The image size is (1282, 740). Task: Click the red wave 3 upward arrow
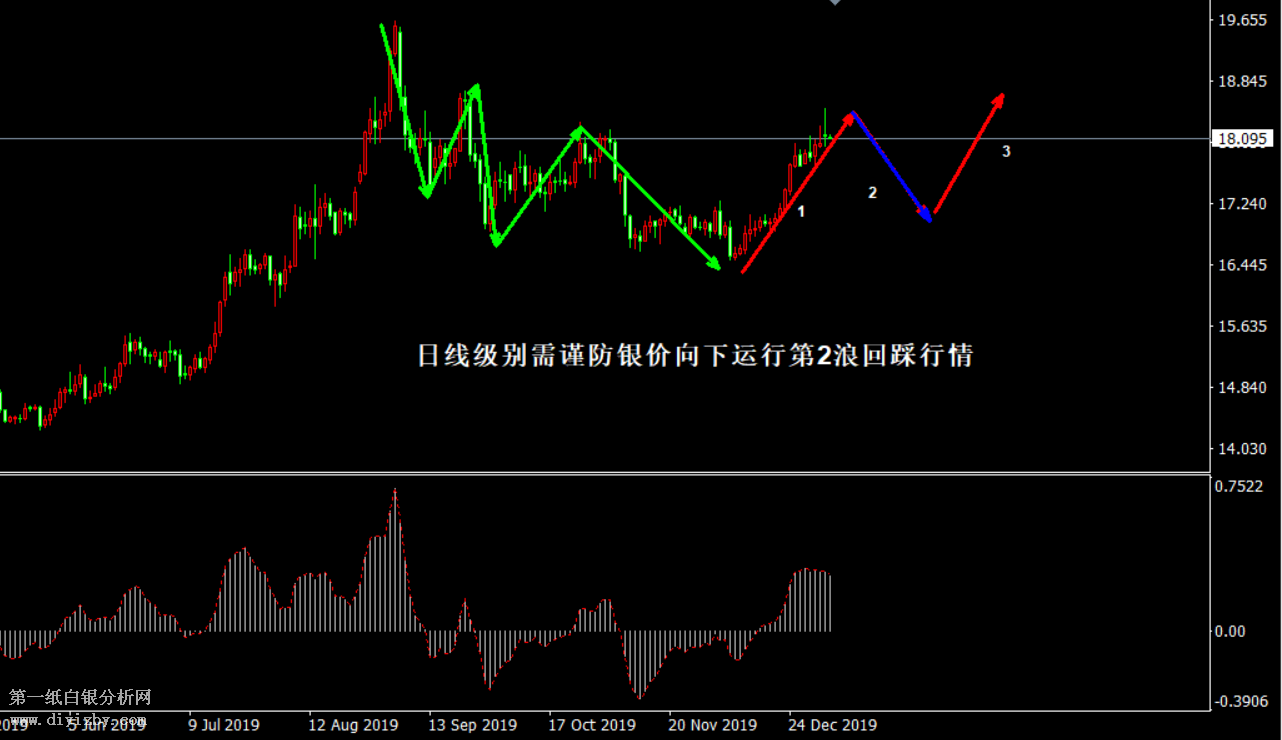(x=968, y=156)
